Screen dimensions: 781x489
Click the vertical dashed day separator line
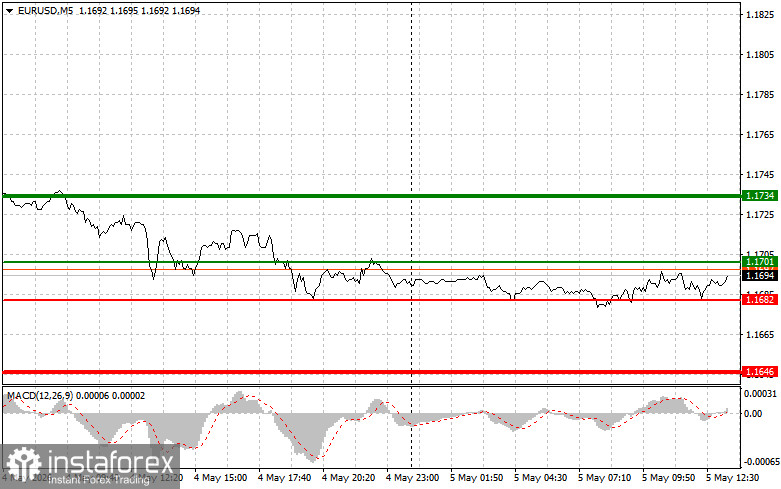[411, 199]
